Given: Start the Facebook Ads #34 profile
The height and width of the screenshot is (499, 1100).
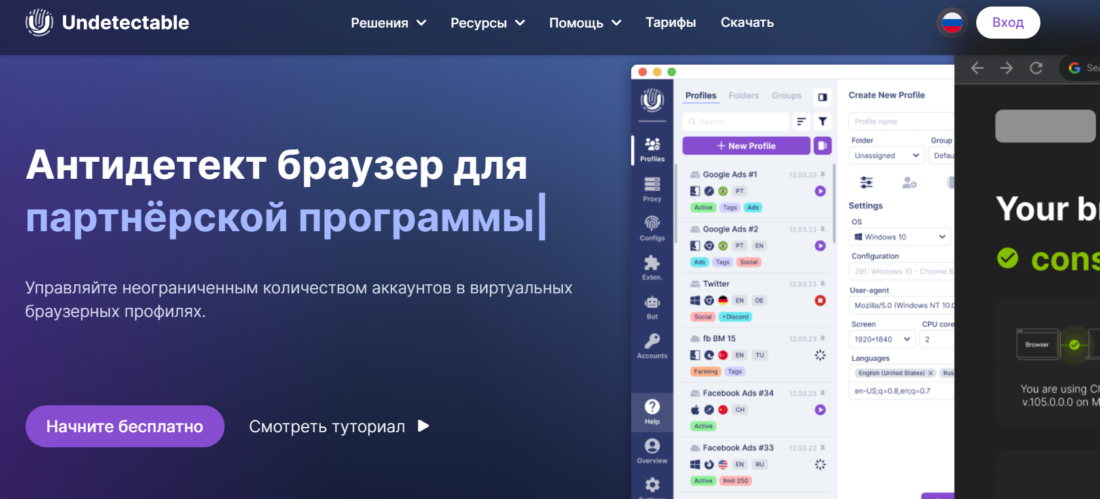Looking at the screenshot, I should pyautogui.click(x=820, y=410).
